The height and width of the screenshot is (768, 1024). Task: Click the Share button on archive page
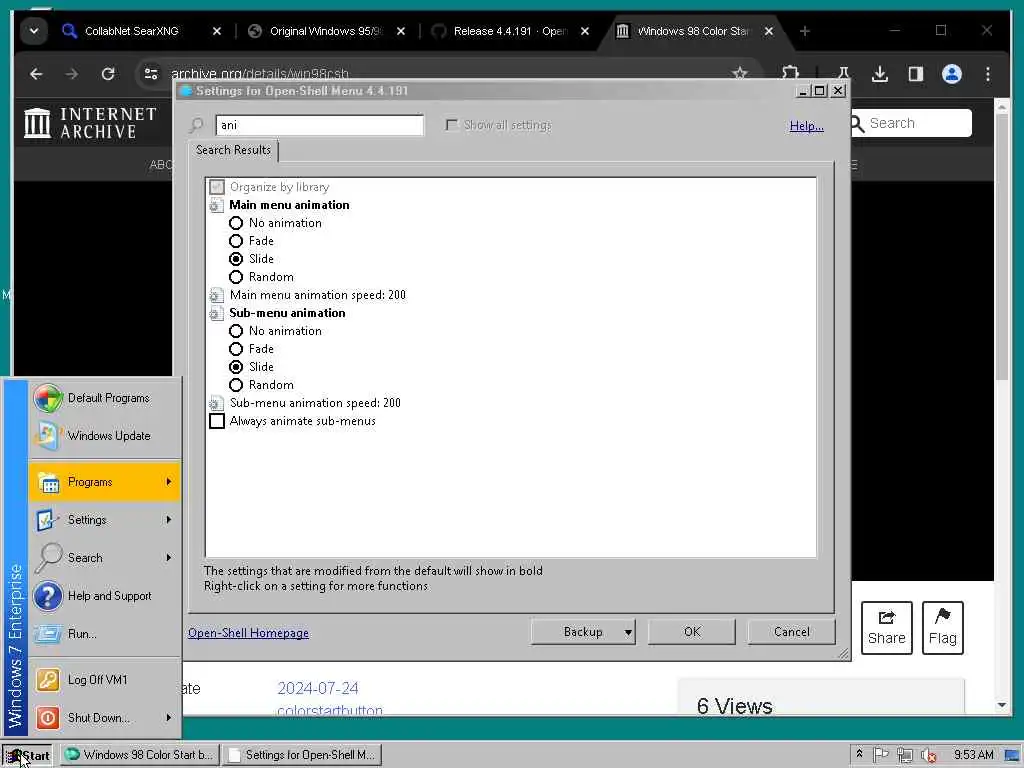point(886,628)
